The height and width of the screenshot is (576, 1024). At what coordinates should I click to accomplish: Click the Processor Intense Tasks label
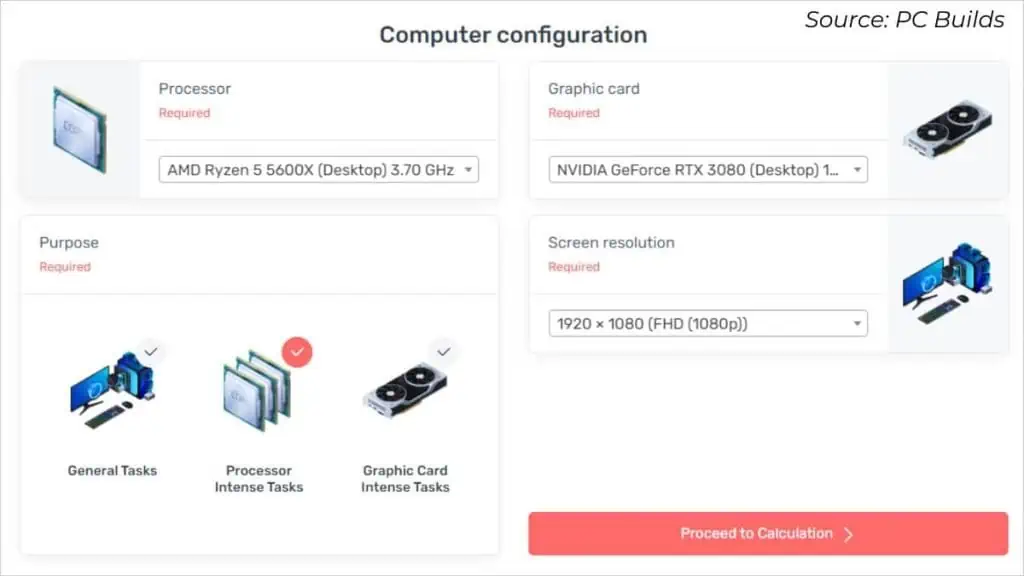259,479
